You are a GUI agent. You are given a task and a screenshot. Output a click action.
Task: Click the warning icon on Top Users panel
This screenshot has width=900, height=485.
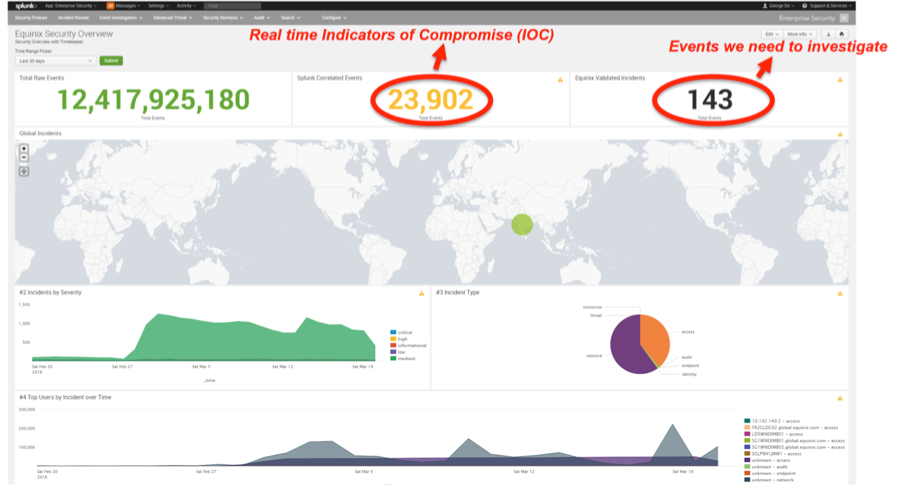840,398
